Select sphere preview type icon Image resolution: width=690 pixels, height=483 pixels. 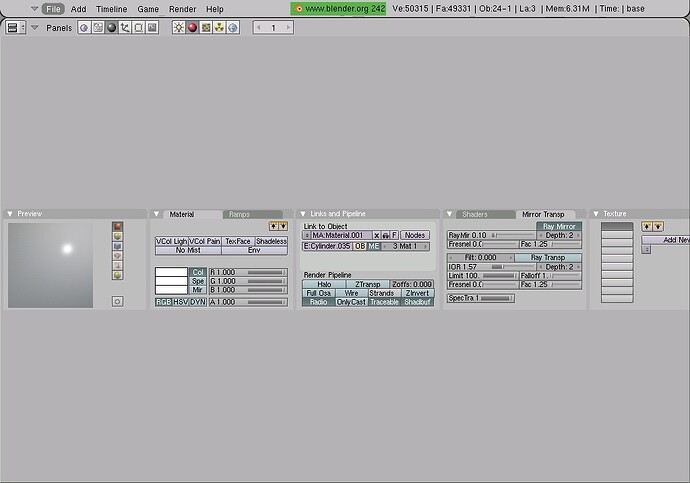[117, 236]
